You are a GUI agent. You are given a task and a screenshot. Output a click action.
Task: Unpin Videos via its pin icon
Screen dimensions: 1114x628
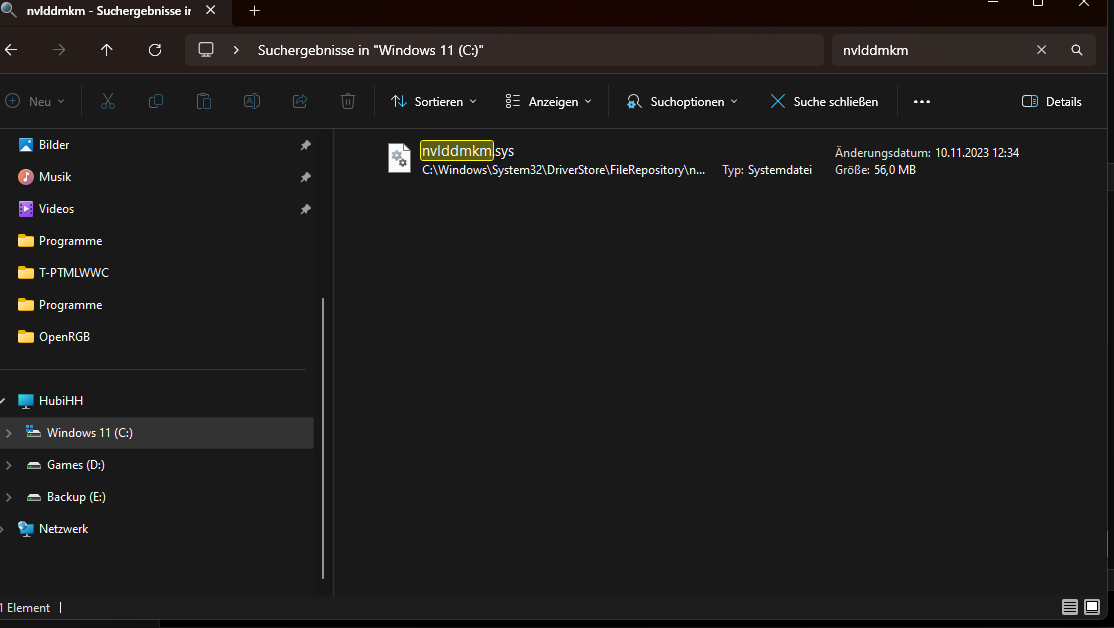coord(305,209)
